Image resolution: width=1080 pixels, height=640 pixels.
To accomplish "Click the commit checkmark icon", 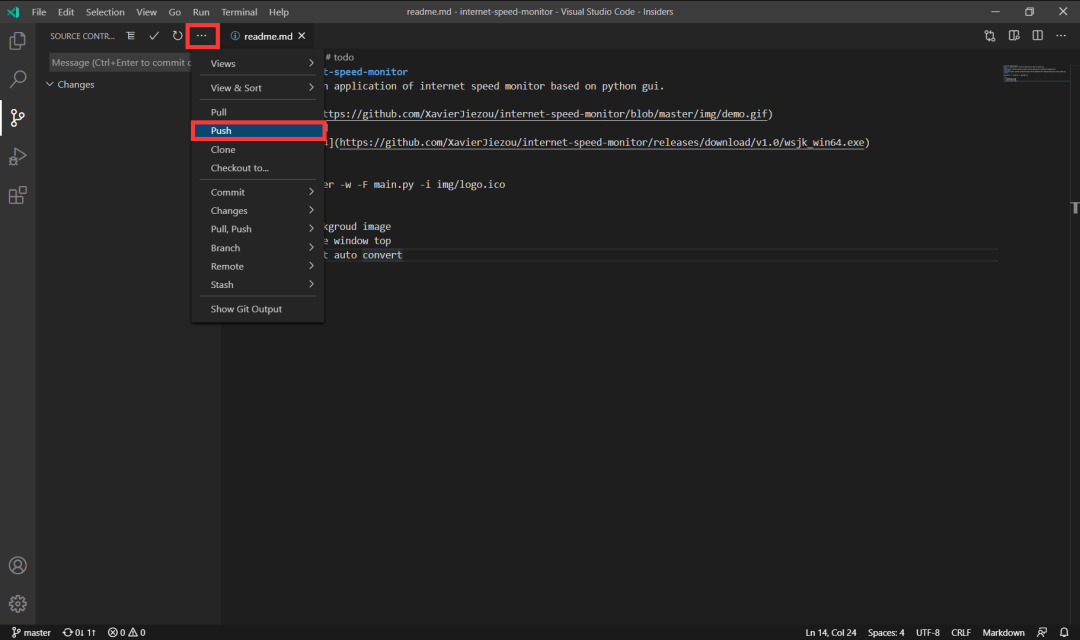I will tap(154, 36).
